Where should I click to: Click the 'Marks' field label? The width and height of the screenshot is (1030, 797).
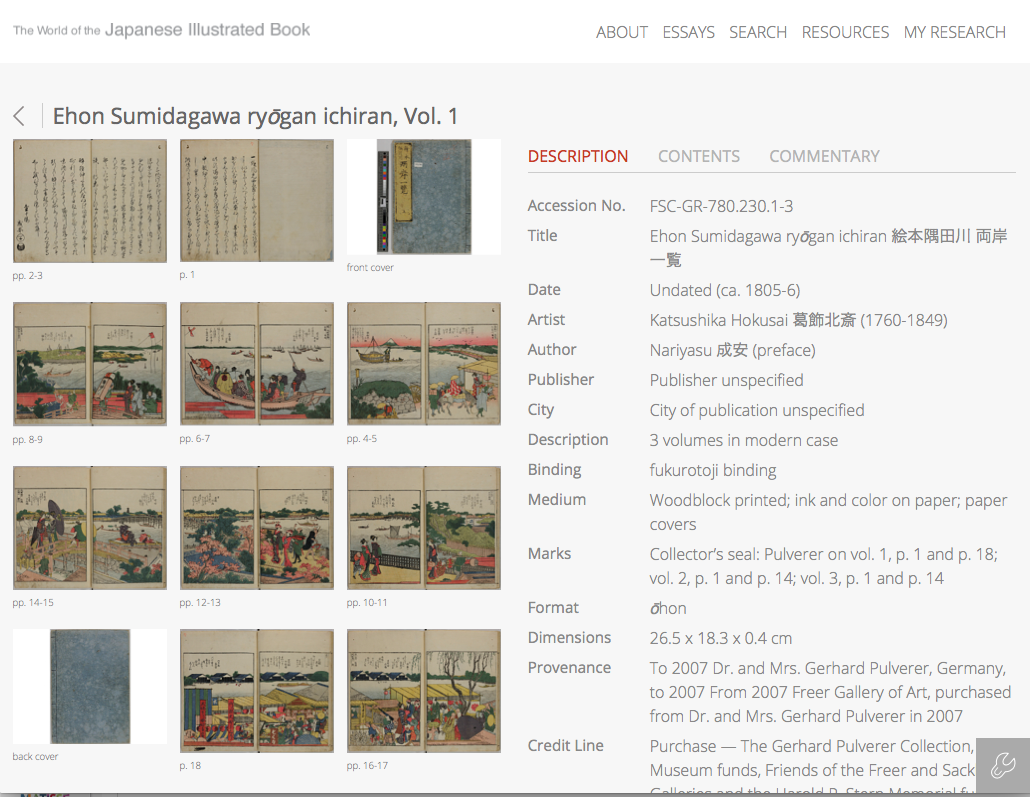(x=549, y=554)
